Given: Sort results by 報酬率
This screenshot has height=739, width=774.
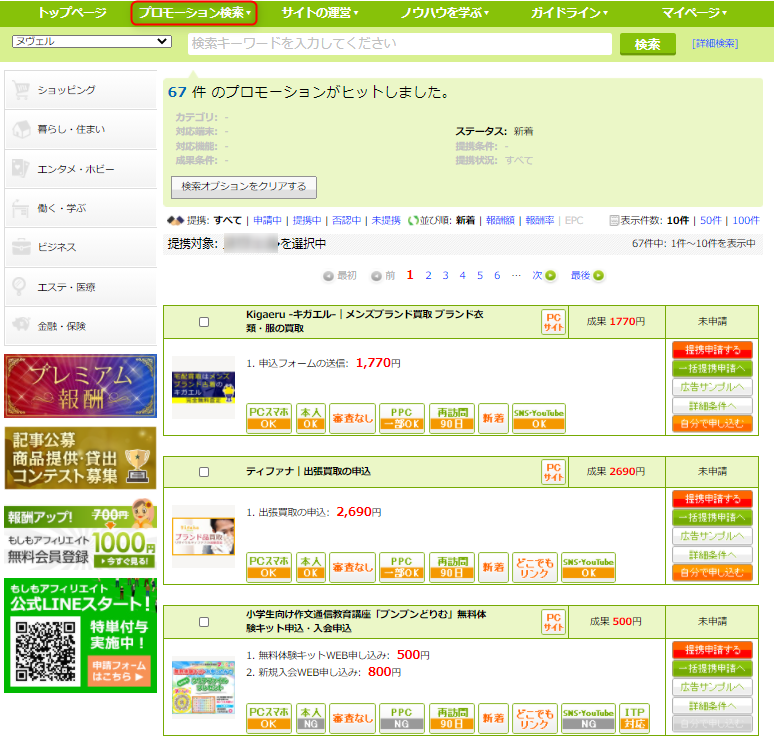Looking at the screenshot, I should coord(540,221).
